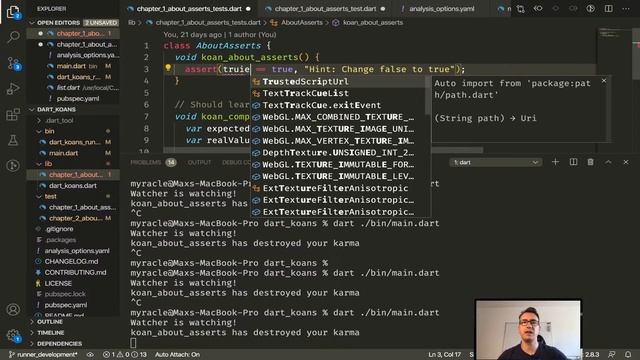
Task: Open the terminal selector dropdown 1: dart
Action: pos(496,162)
